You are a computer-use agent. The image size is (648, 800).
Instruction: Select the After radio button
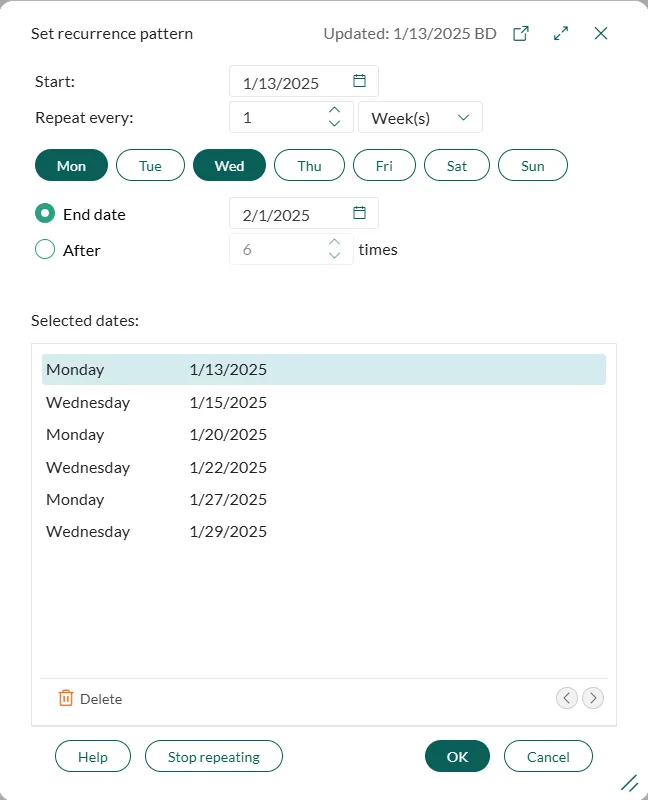click(45, 250)
